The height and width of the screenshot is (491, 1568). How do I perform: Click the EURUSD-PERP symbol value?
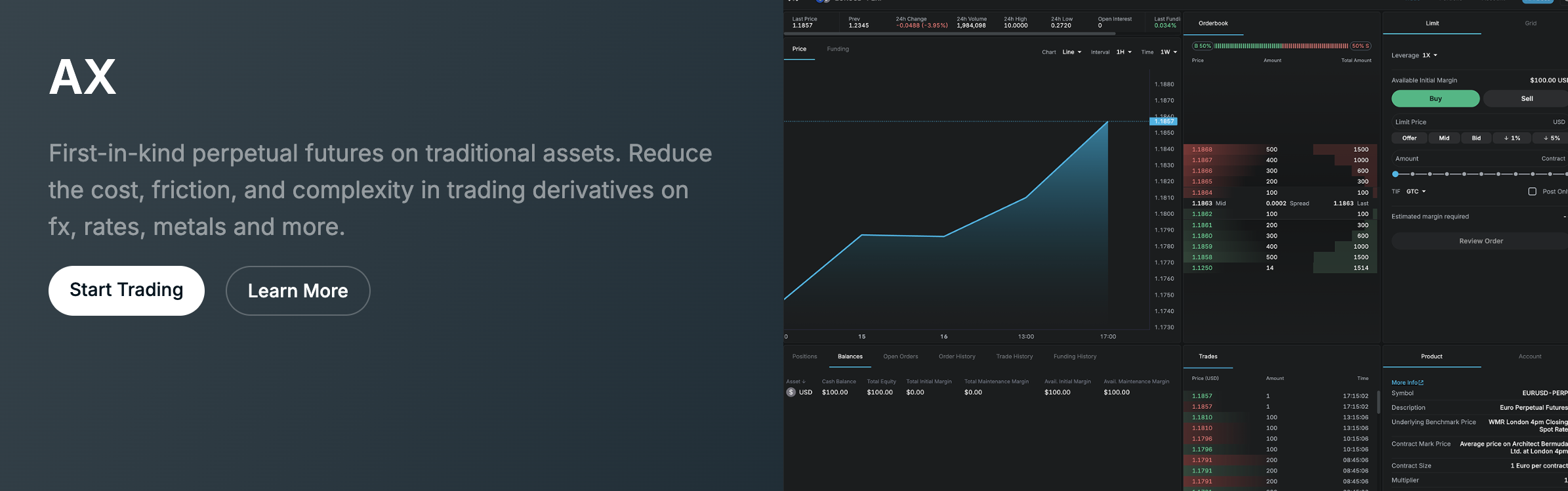[x=1544, y=393]
